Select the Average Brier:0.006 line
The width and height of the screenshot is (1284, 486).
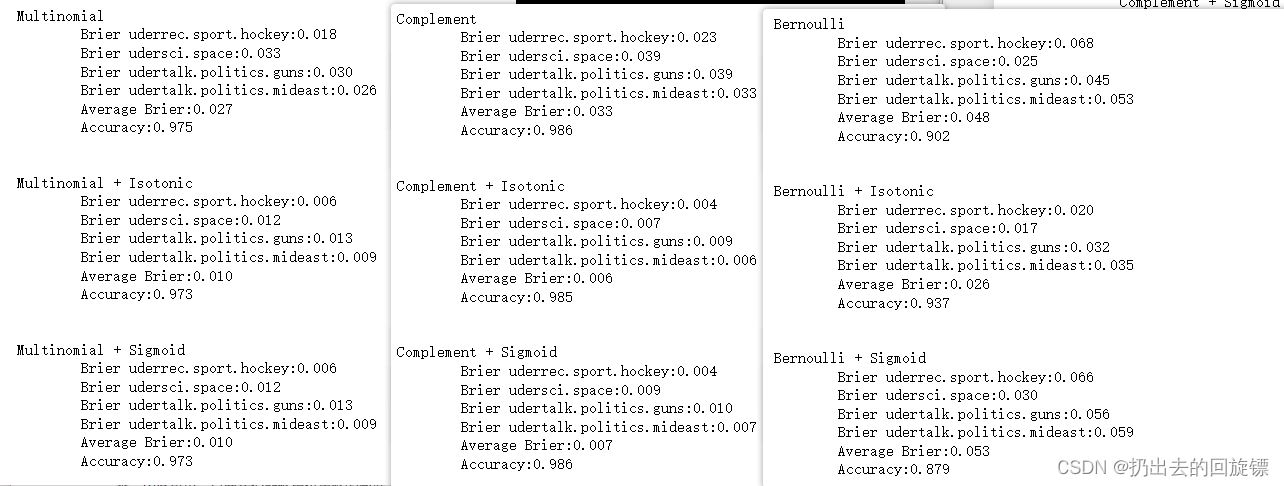point(537,279)
